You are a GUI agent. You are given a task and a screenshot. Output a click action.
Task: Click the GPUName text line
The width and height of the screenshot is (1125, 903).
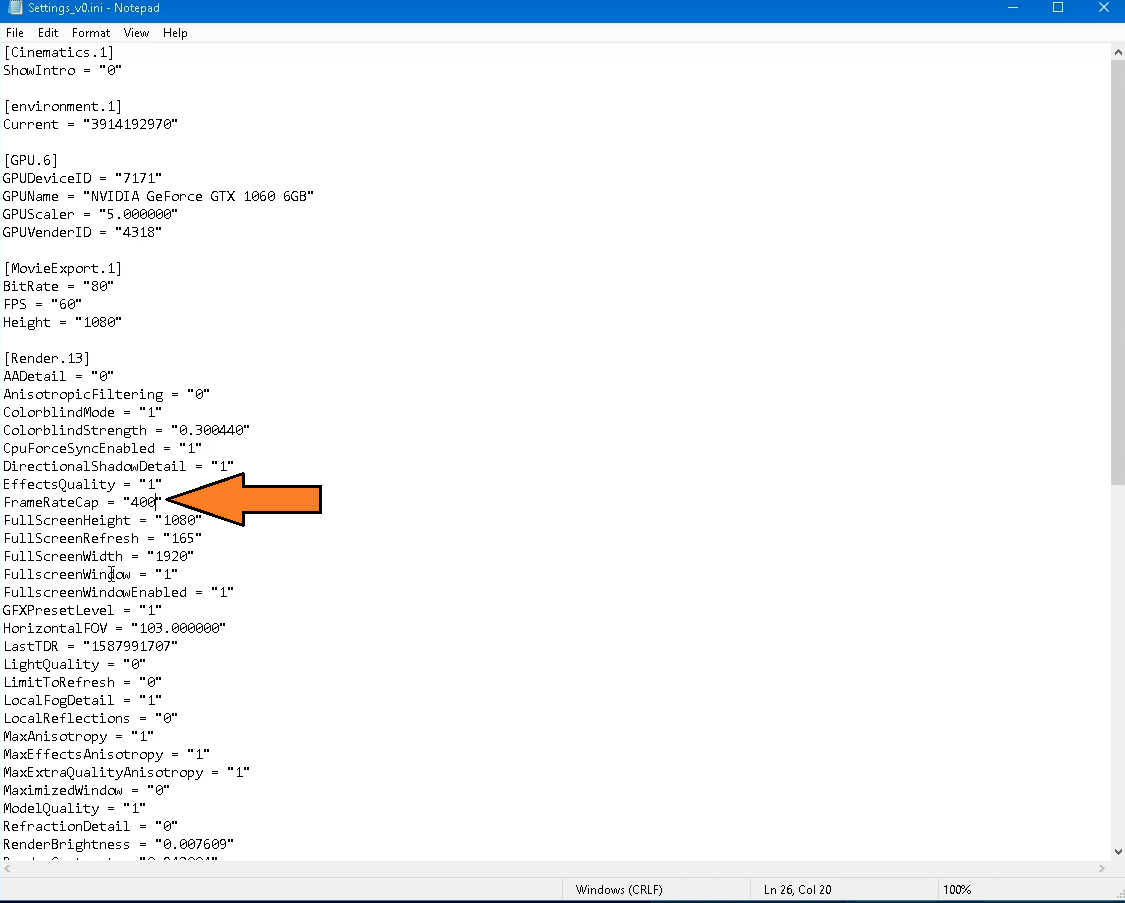tap(158, 196)
